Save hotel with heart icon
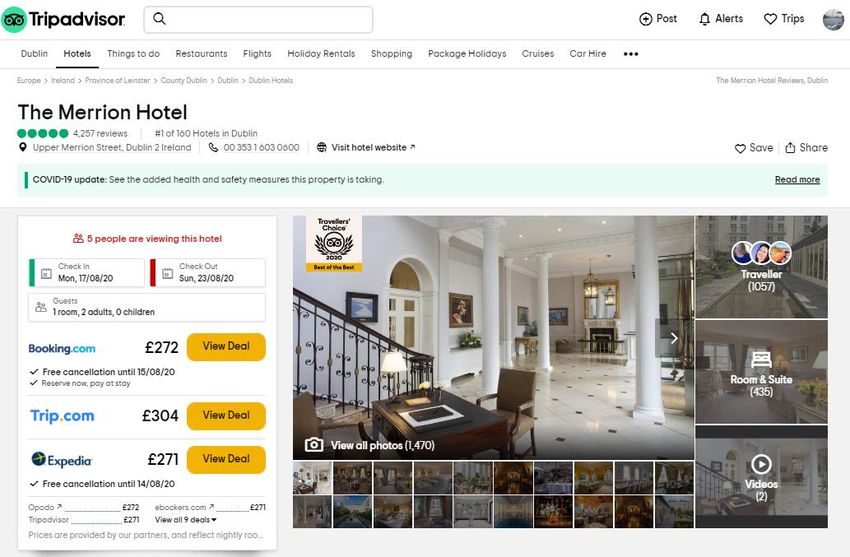Image resolution: width=850 pixels, height=557 pixels. (x=740, y=148)
